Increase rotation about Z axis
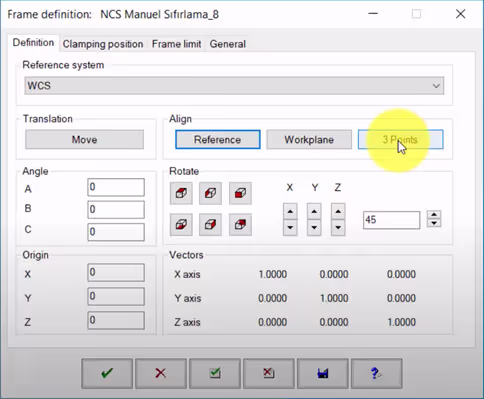 coord(338,211)
